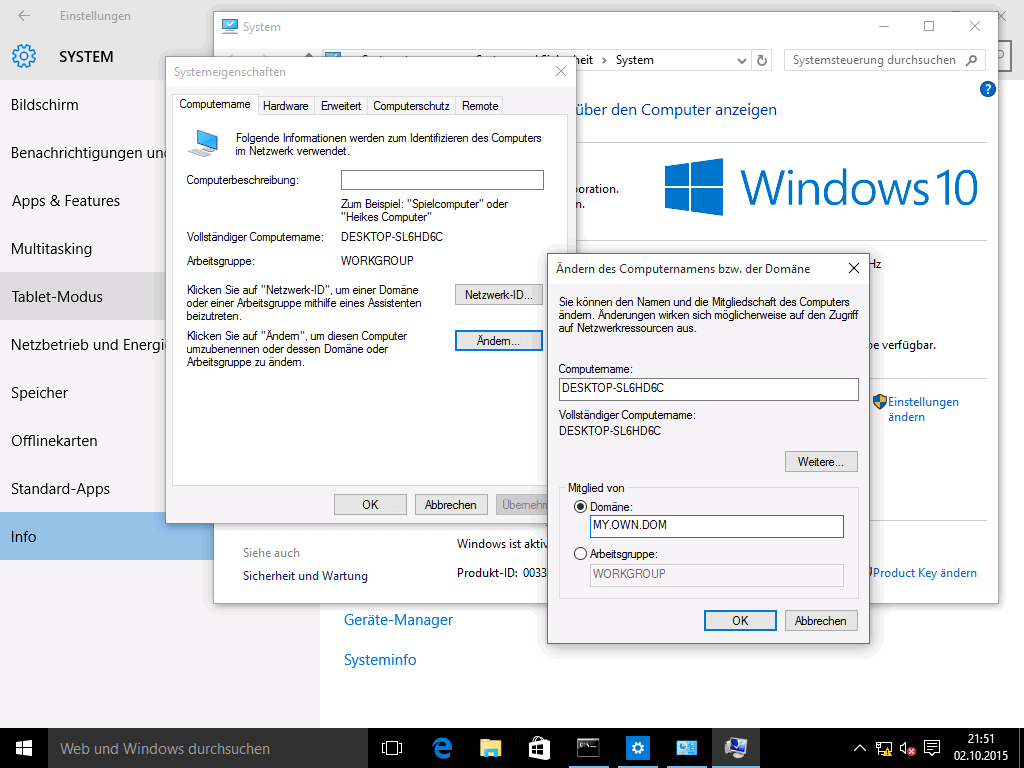Viewport: 1024px width, 768px height.
Task: Switch to the Remote tab
Action: point(480,106)
